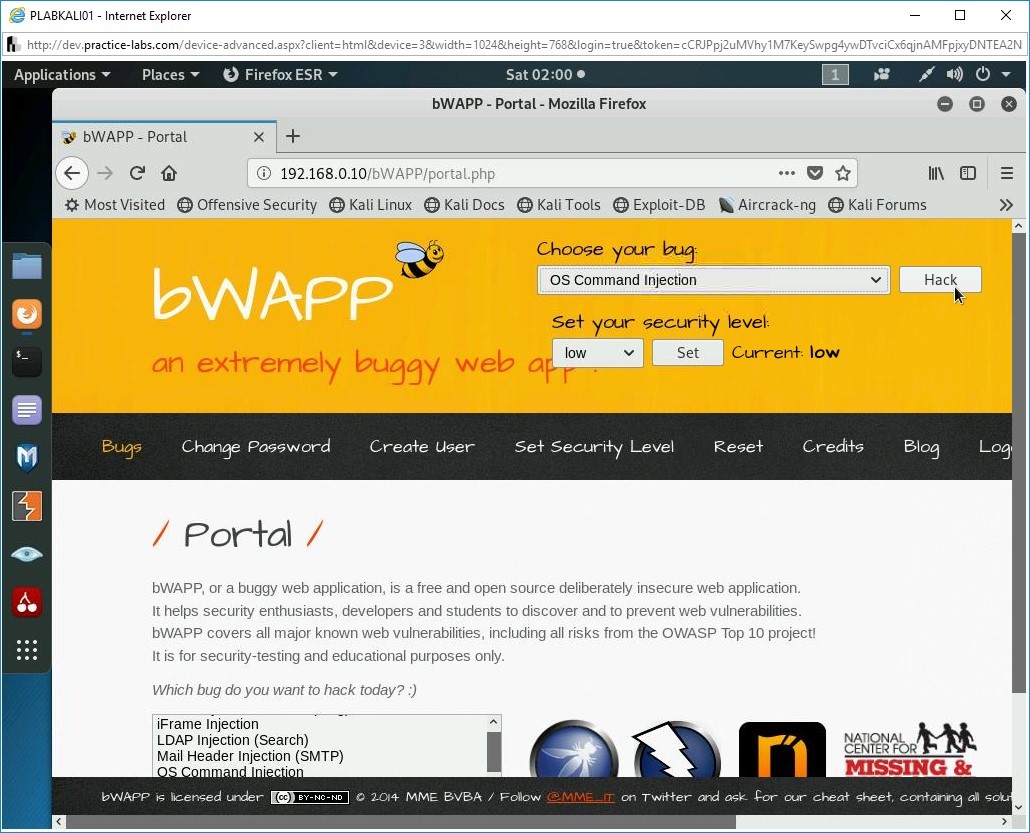This screenshot has height=833, width=1030.
Task: Click the volume icon in the top panel
Action: (x=953, y=74)
